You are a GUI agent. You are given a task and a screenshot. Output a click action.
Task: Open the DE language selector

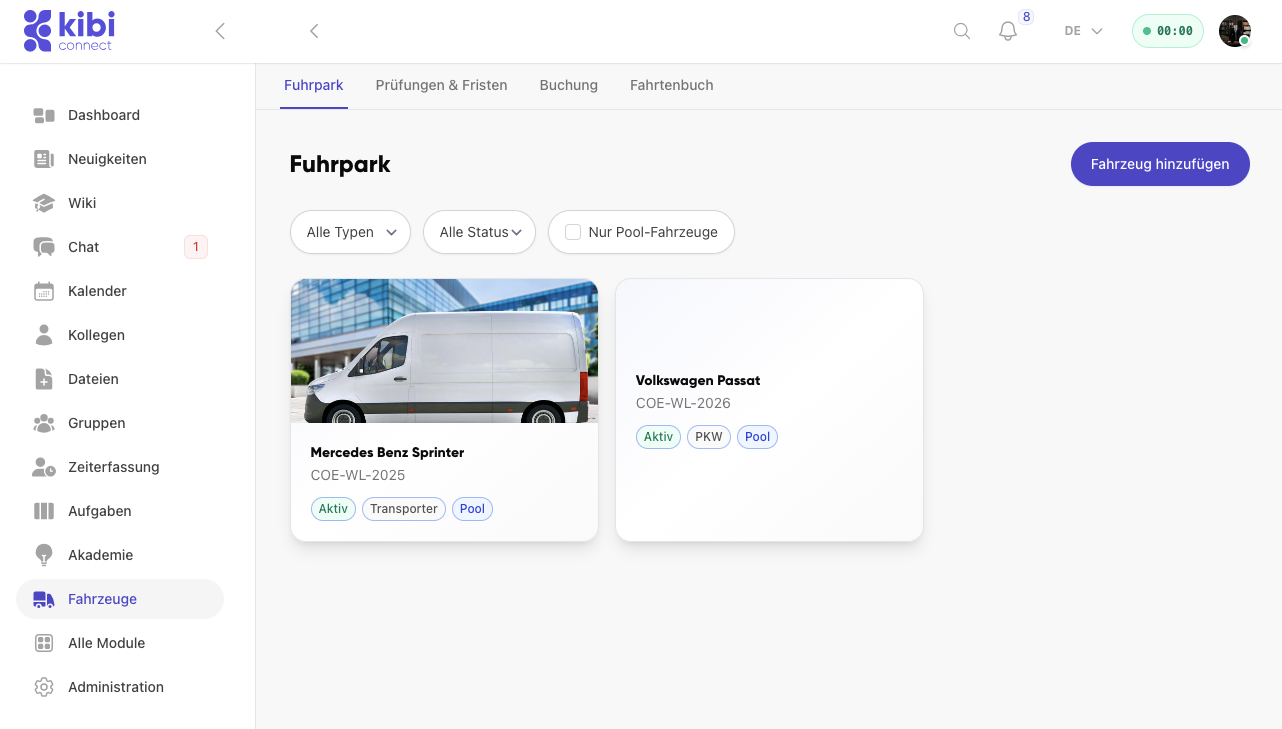click(x=1081, y=31)
